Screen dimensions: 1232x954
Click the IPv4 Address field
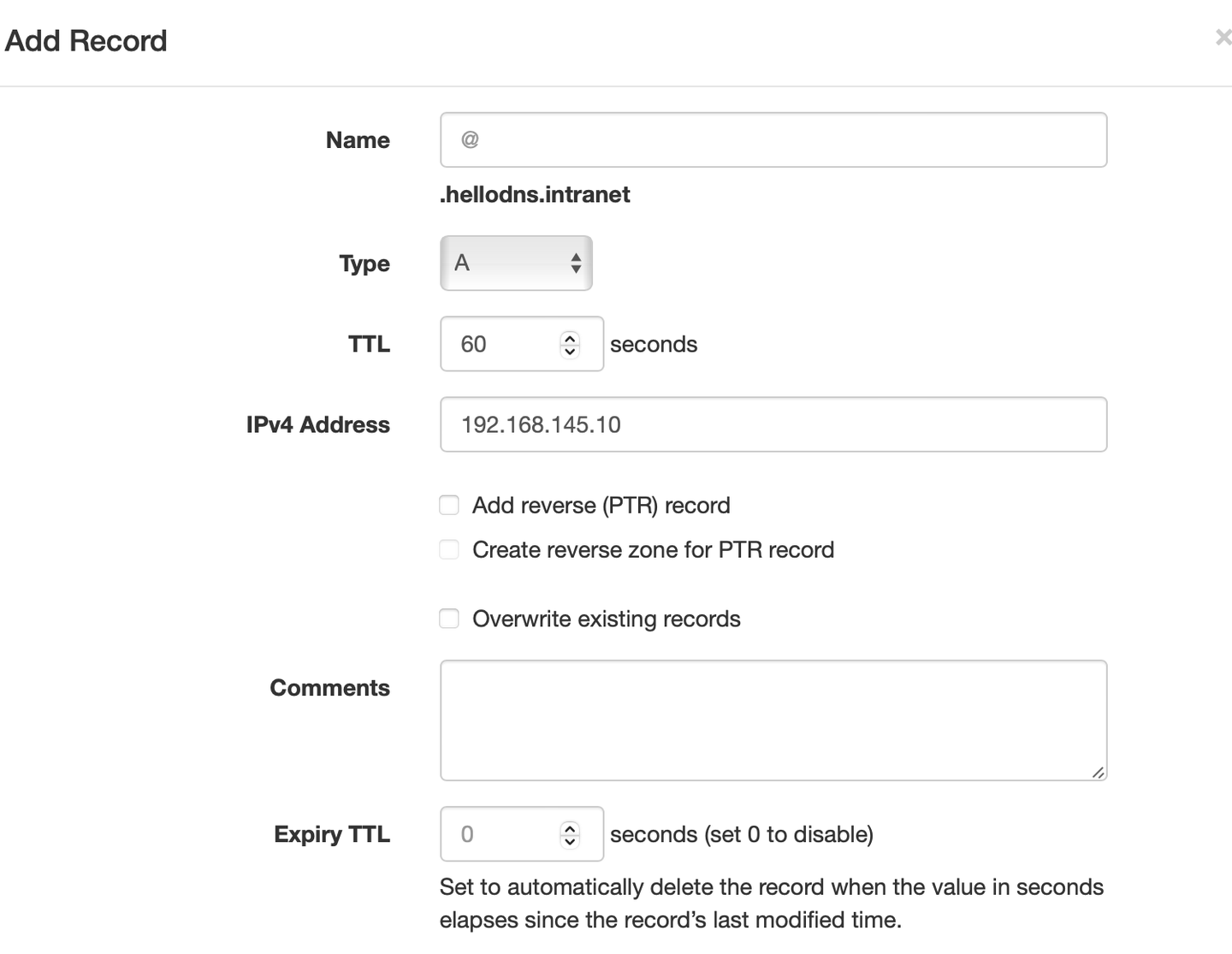(773, 424)
